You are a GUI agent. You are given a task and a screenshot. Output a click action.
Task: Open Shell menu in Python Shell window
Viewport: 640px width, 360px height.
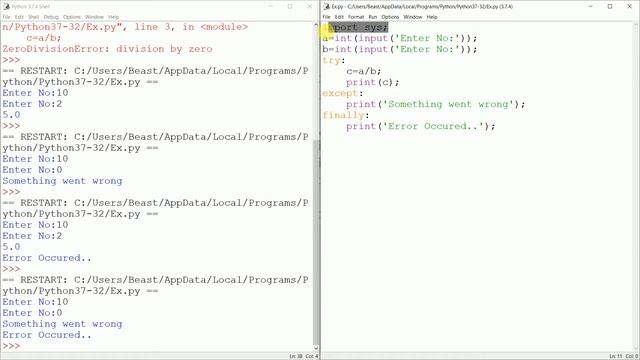(x=33, y=17)
